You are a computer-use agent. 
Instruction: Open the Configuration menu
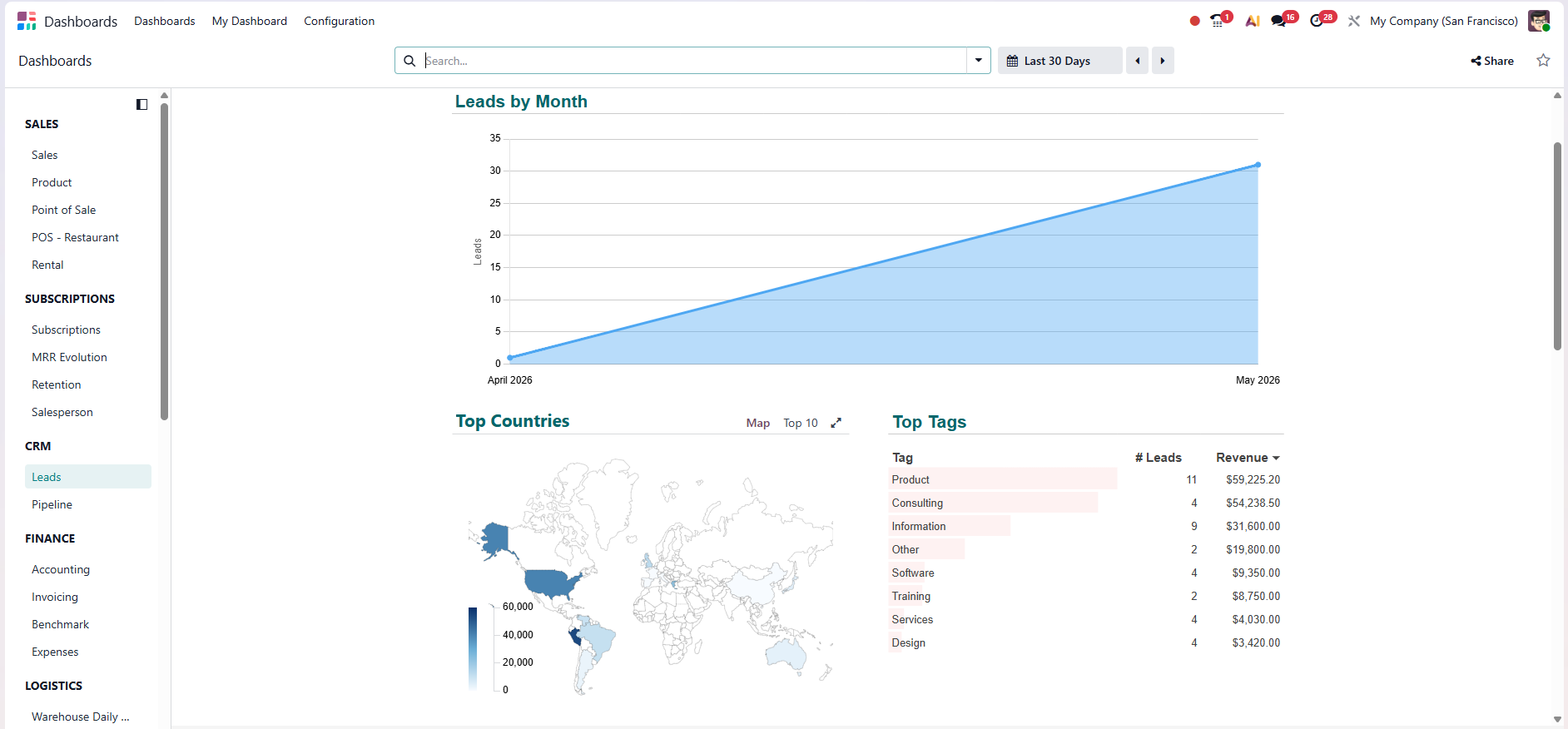coord(339,21)
